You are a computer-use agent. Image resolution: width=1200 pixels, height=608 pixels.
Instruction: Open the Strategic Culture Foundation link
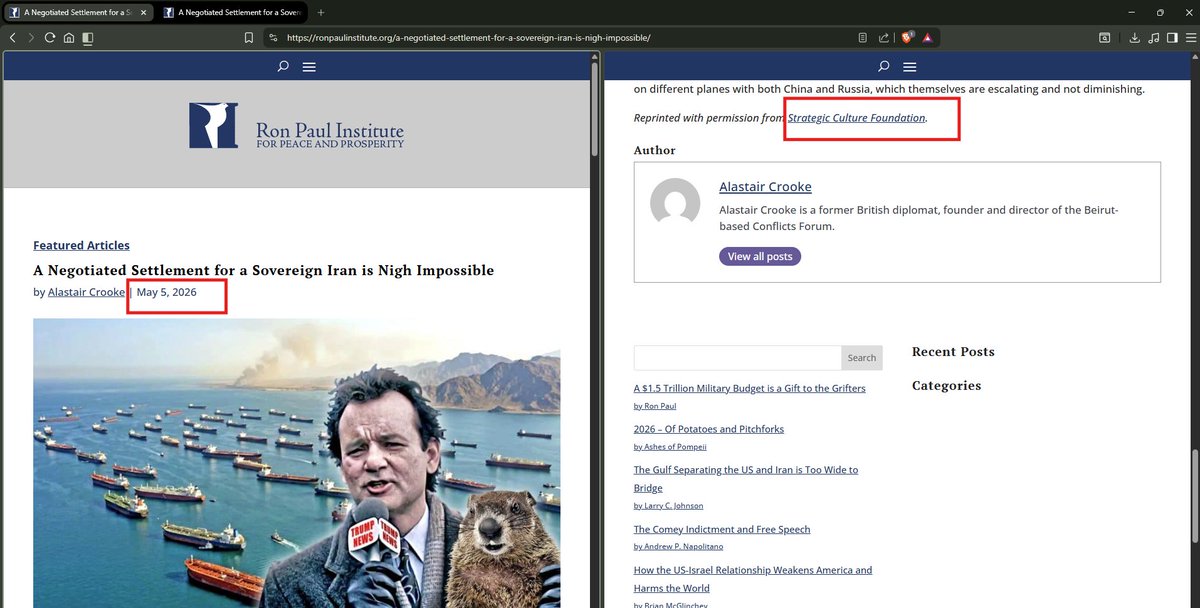click(x=856, y=118)
